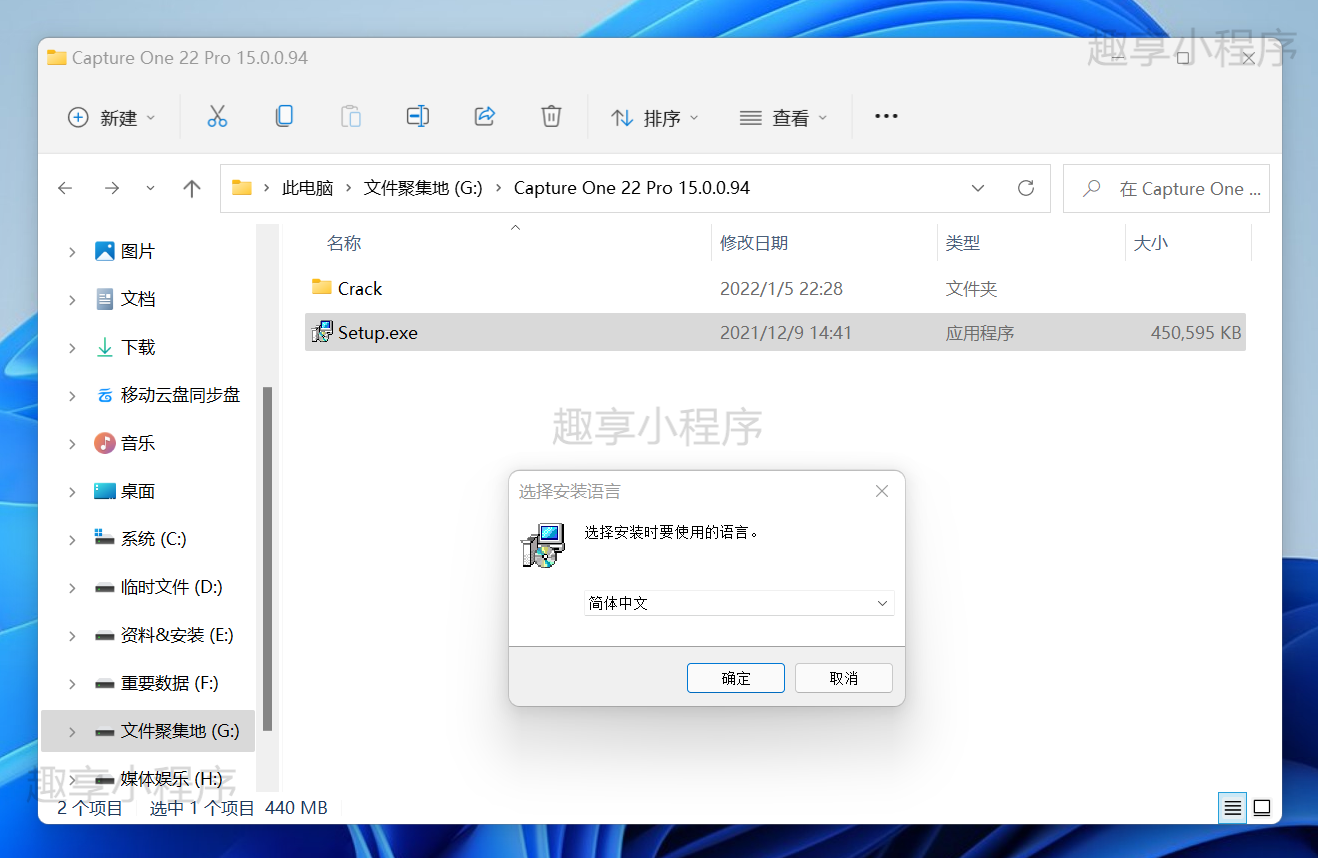The image size is (1318, 858).
Task: Click the Delete trash can icon
Action: pos(551,117)
